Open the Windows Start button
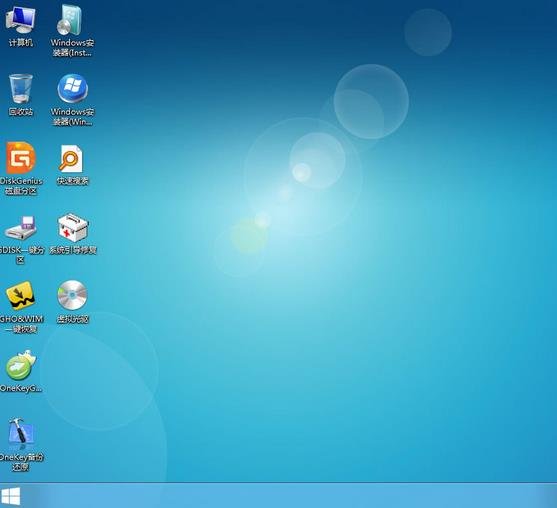Image resolution: width=557 pixels, height=508 pixels. point(10,496)
